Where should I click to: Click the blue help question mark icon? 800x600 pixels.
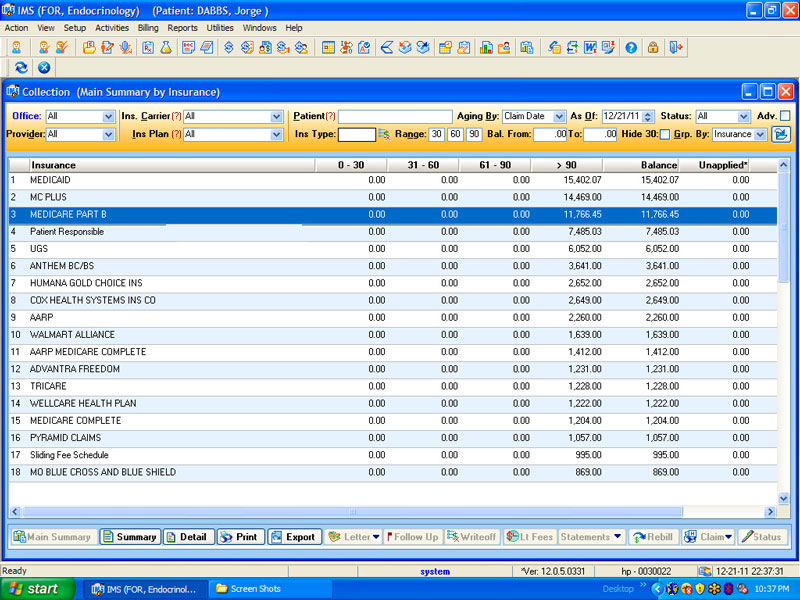631,47
